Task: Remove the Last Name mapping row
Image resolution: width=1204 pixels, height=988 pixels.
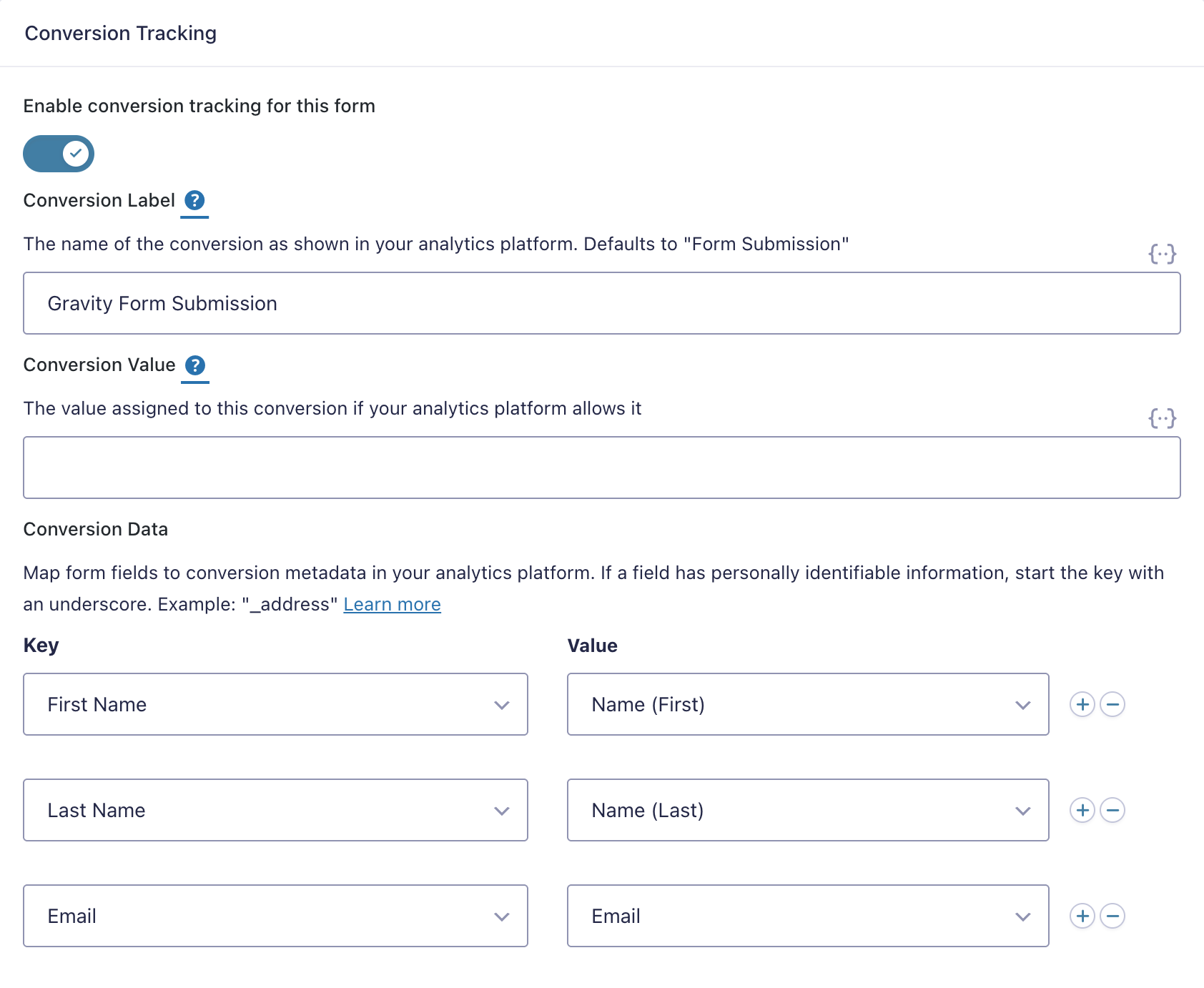Action: (x=1112, y=810)
